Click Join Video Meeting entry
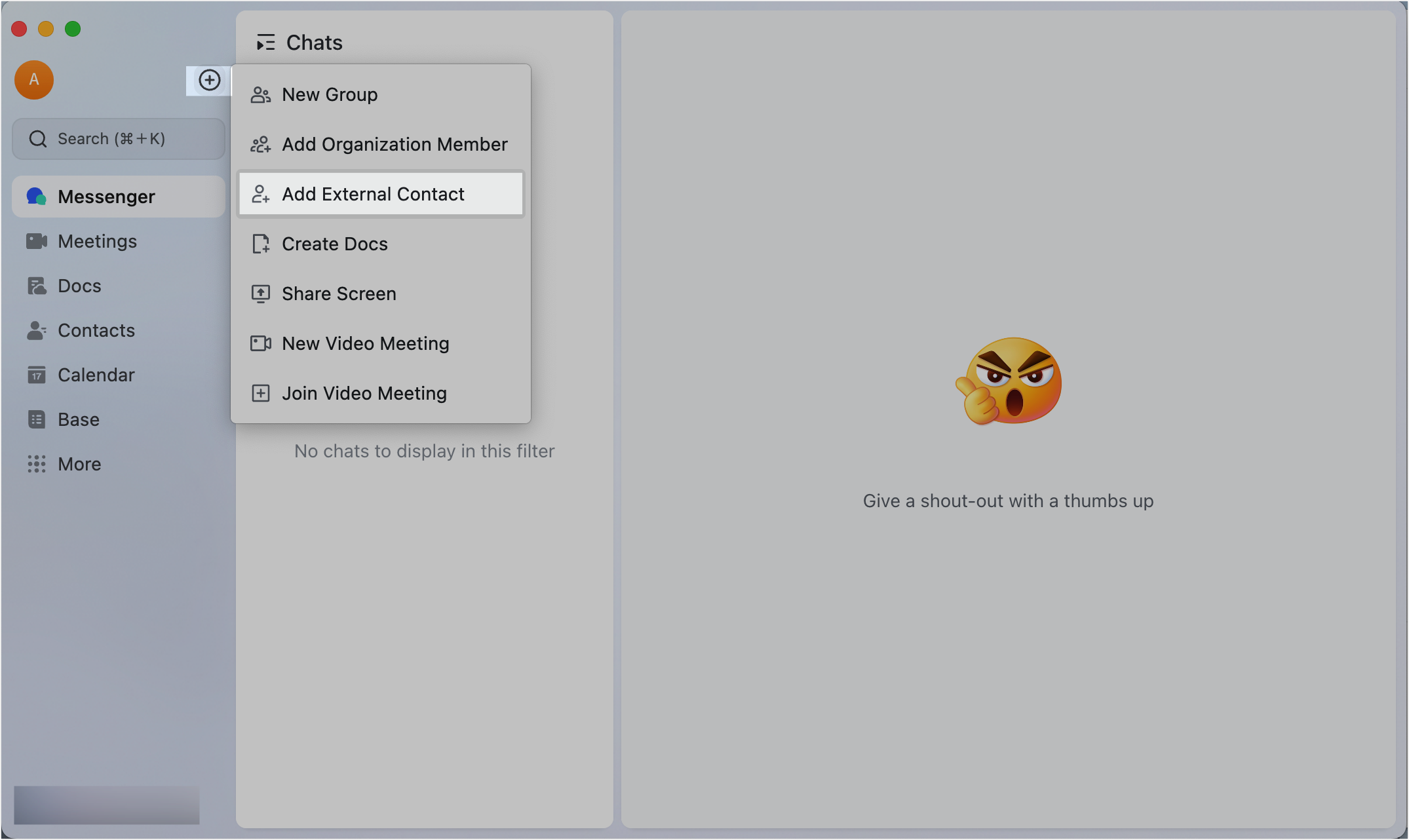Viewport: 1409px width, 840px height. click(363, 393)
